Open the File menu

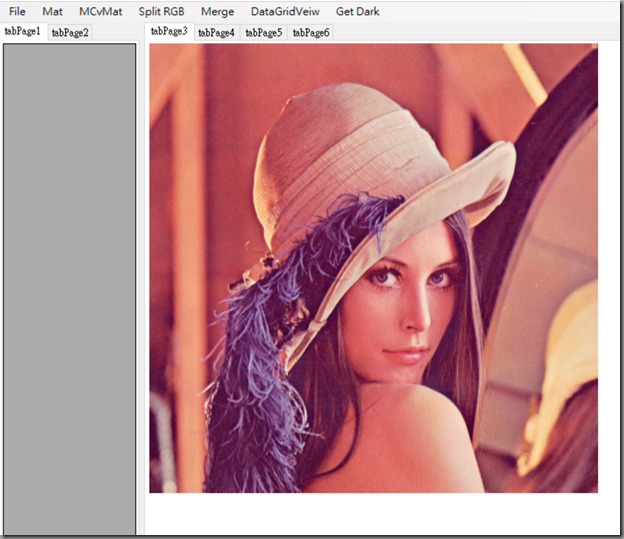pyautogui.click(x=17, y=12)
